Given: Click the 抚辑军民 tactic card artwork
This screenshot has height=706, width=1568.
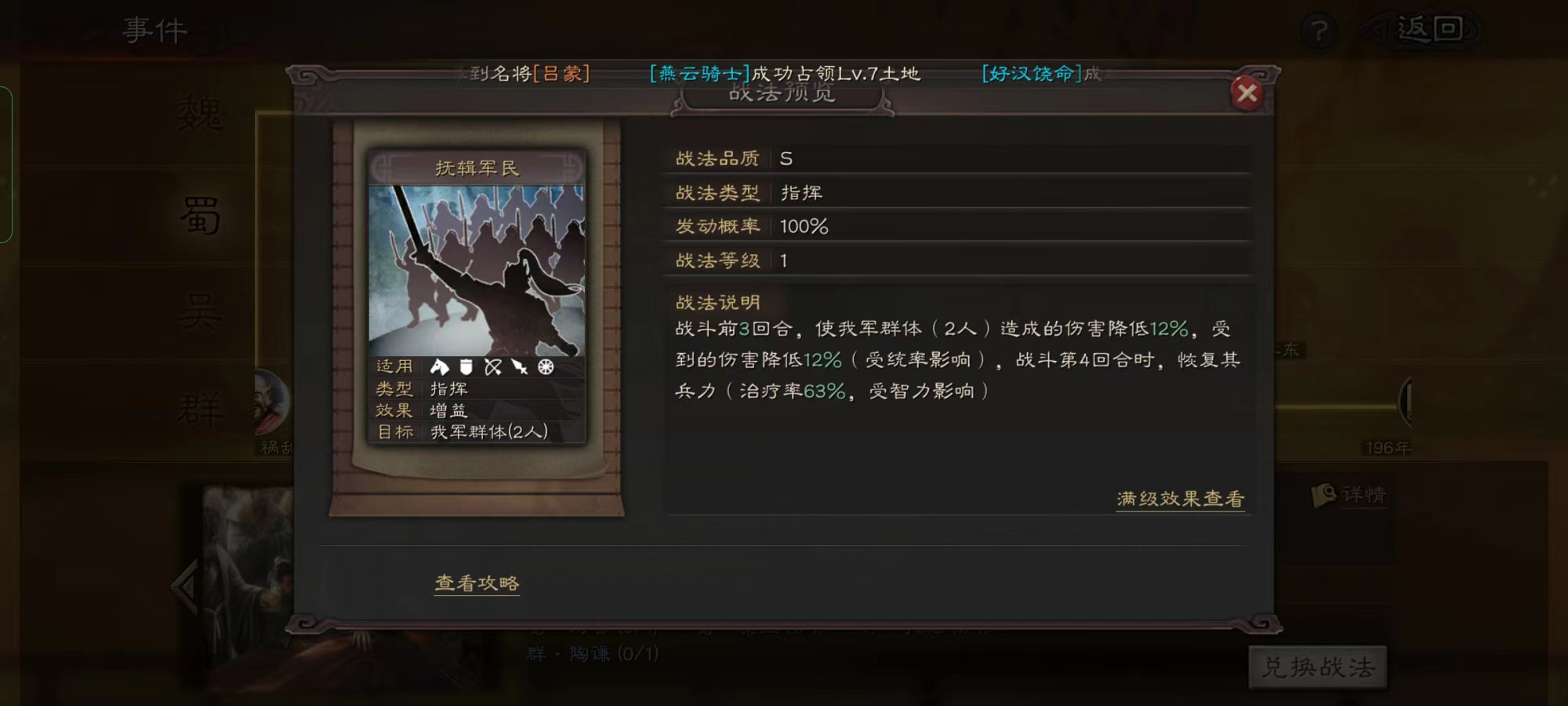Looking at the screenshot, I should point(477,271).
